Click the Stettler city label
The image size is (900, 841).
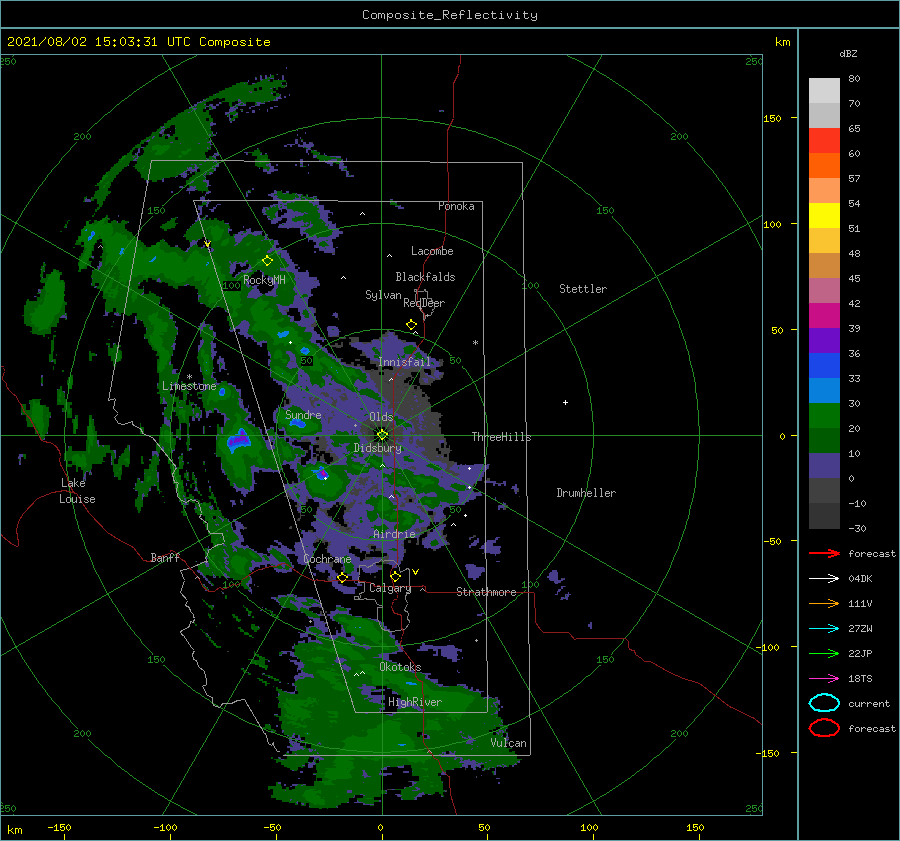pos(583,289)
